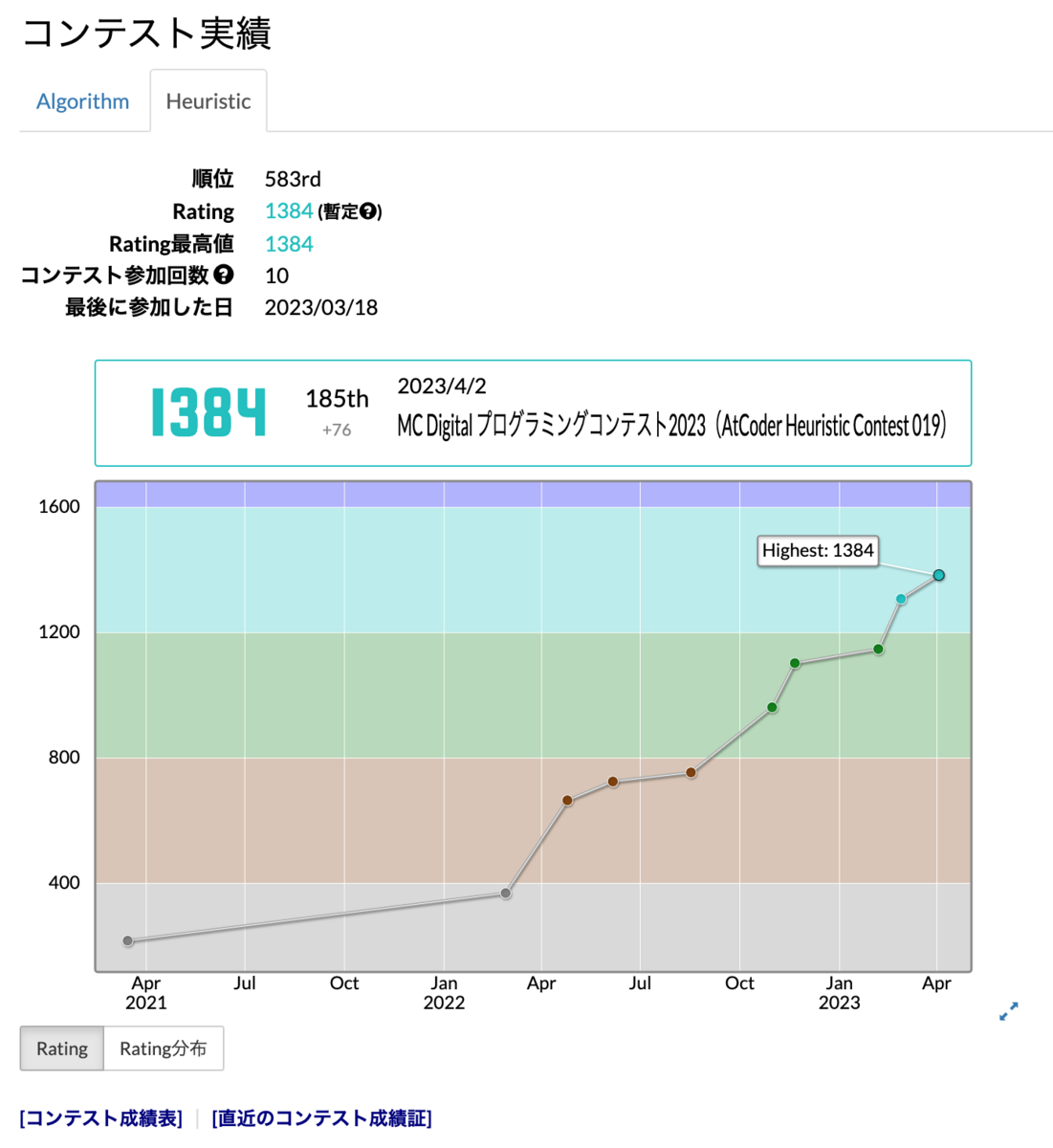This screenshot has width=1053, height=1148.
Task: Select the Heuristic tab
Action: [x=208, y=101]
